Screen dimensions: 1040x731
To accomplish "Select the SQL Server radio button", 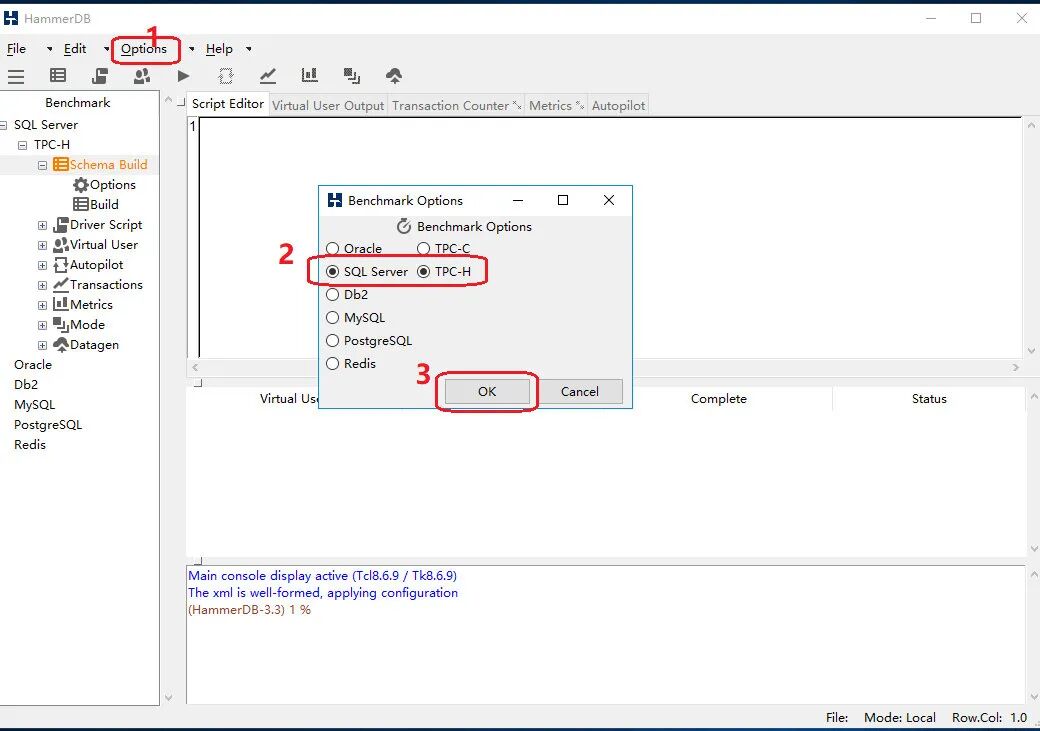I will coord(332,271).
